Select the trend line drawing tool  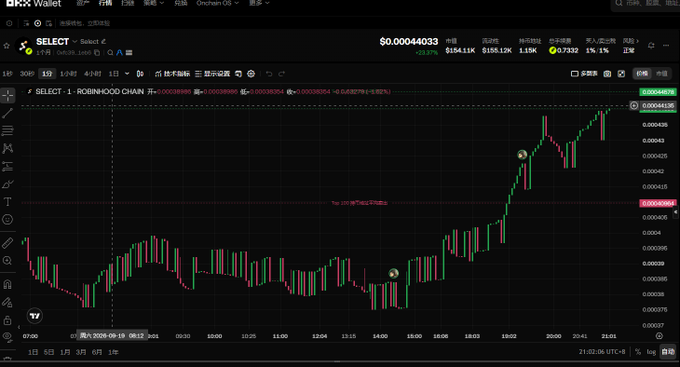(7, 113)
